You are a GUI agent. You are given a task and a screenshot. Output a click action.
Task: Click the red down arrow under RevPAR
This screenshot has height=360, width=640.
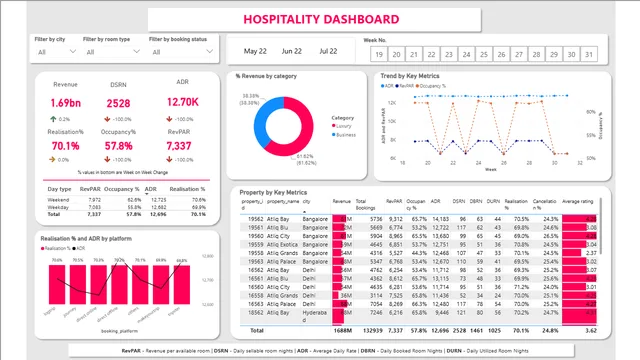(169, 160)
